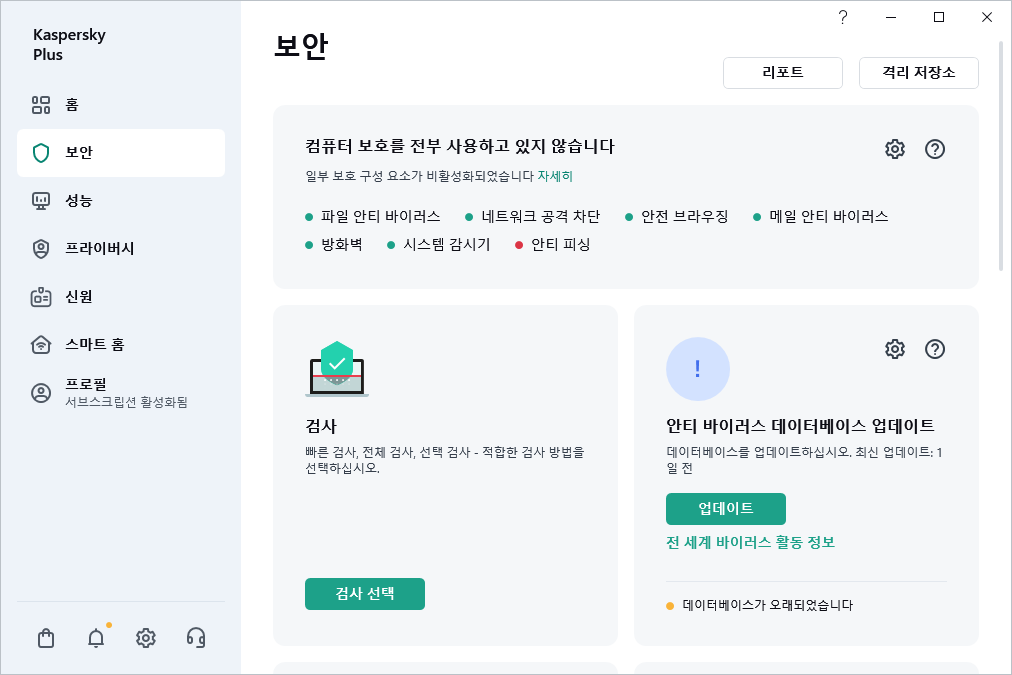Open the 프라이버시 (Privacy) section icon
Viewport: 1012px width, 675px height.
41,248
